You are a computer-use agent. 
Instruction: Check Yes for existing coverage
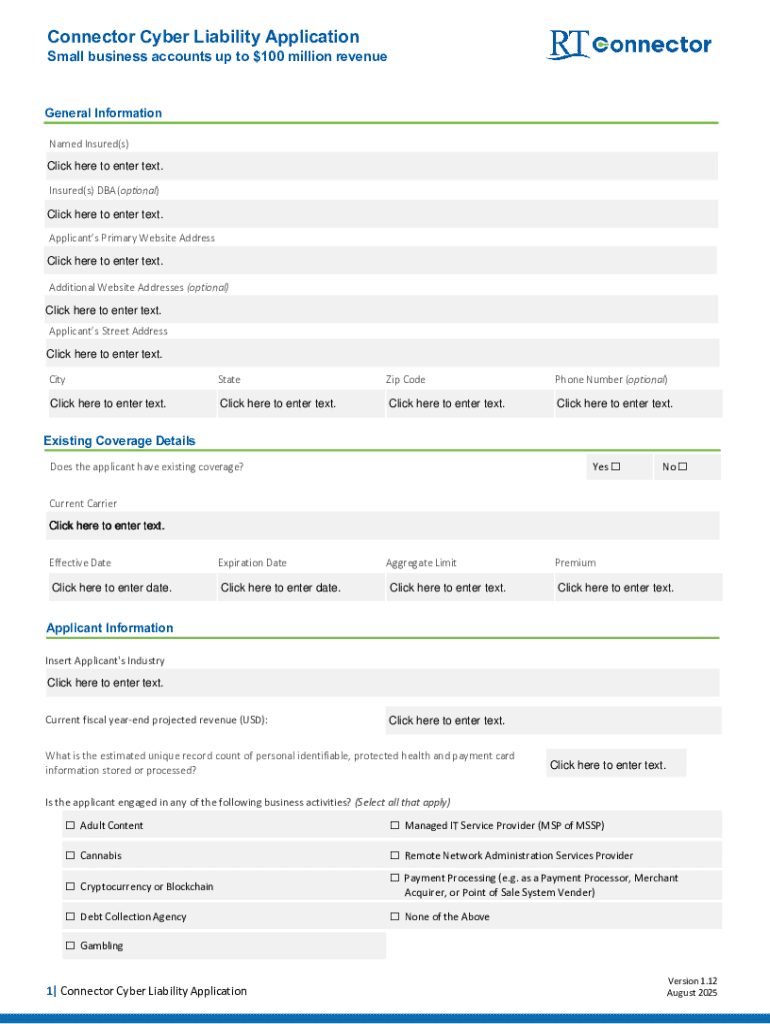616,467
